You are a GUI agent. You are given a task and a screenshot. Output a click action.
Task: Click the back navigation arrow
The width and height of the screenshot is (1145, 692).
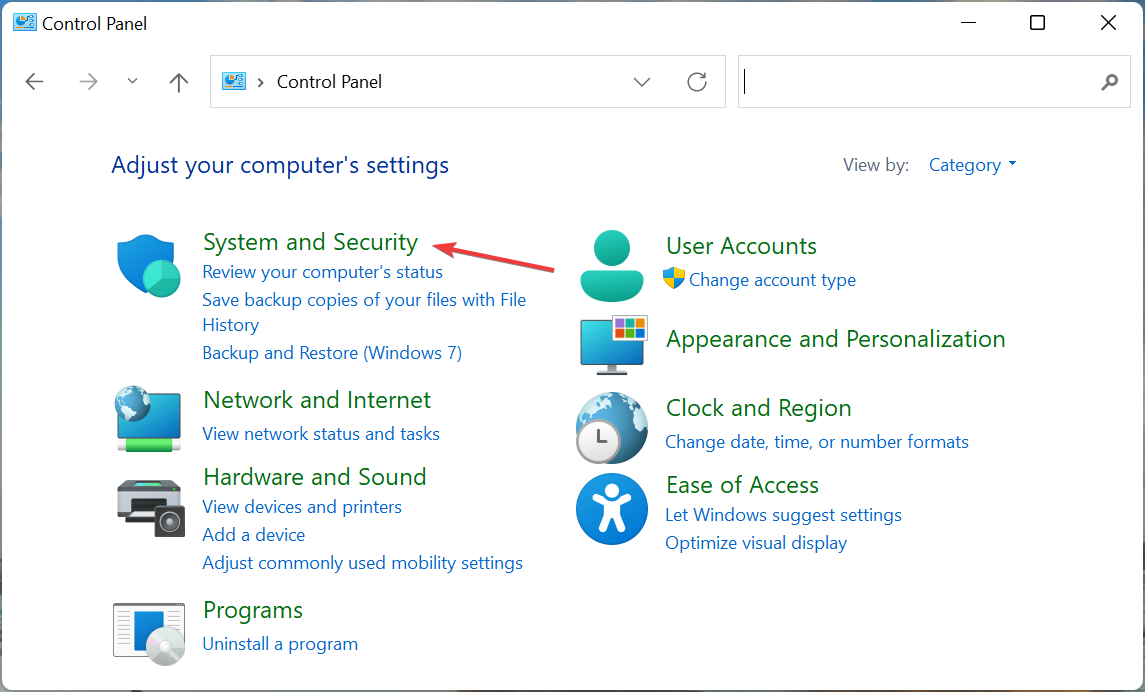click(x=34, y=82)
